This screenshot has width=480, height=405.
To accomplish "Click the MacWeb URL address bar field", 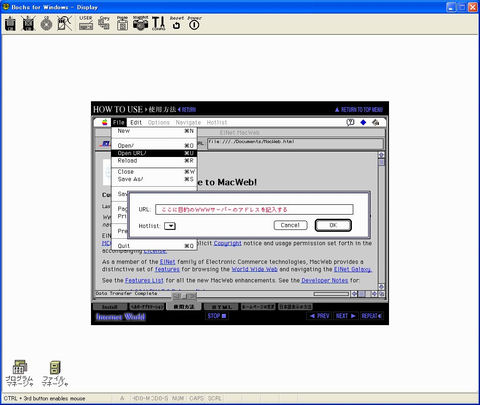I will pyautogui.click(x=295, y=143).
